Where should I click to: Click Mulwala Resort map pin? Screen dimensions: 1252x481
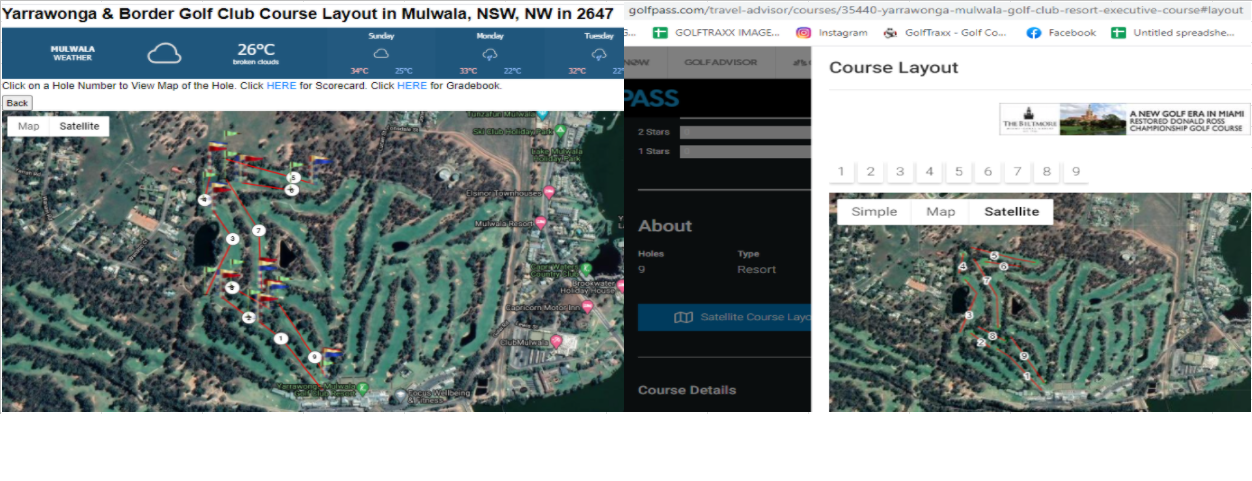541,223
